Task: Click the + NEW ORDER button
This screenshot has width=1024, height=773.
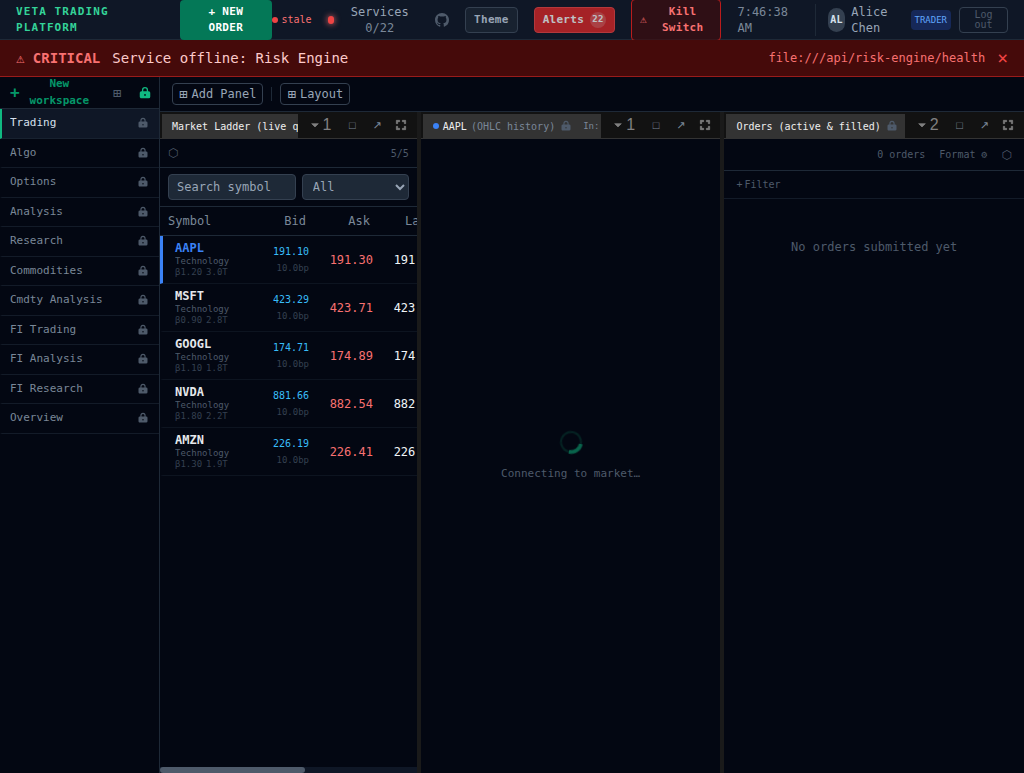Action: click(225, 20)
